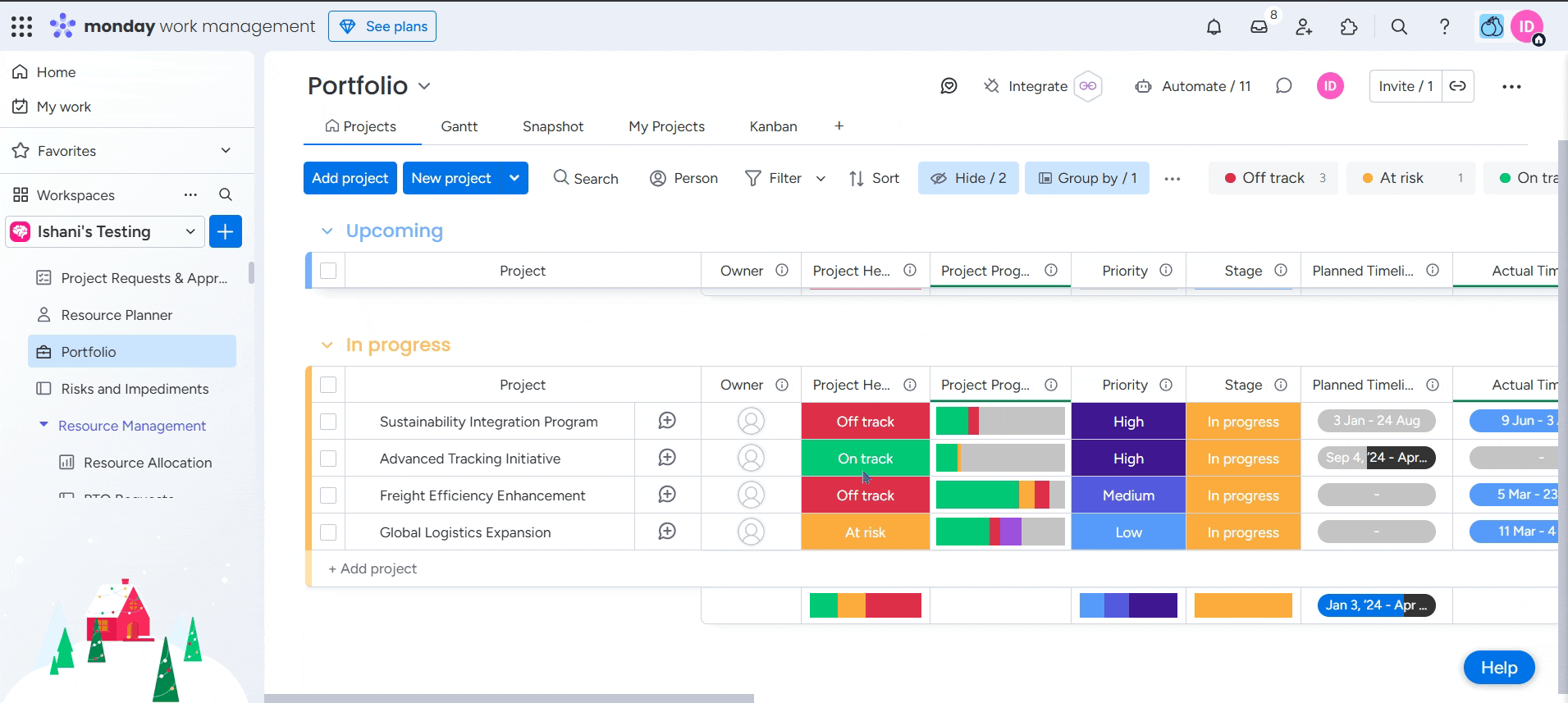This screenshot has height=703, width=1568.
Task: Switch to Kanban view tab
Action: click(x=773, y=126)
